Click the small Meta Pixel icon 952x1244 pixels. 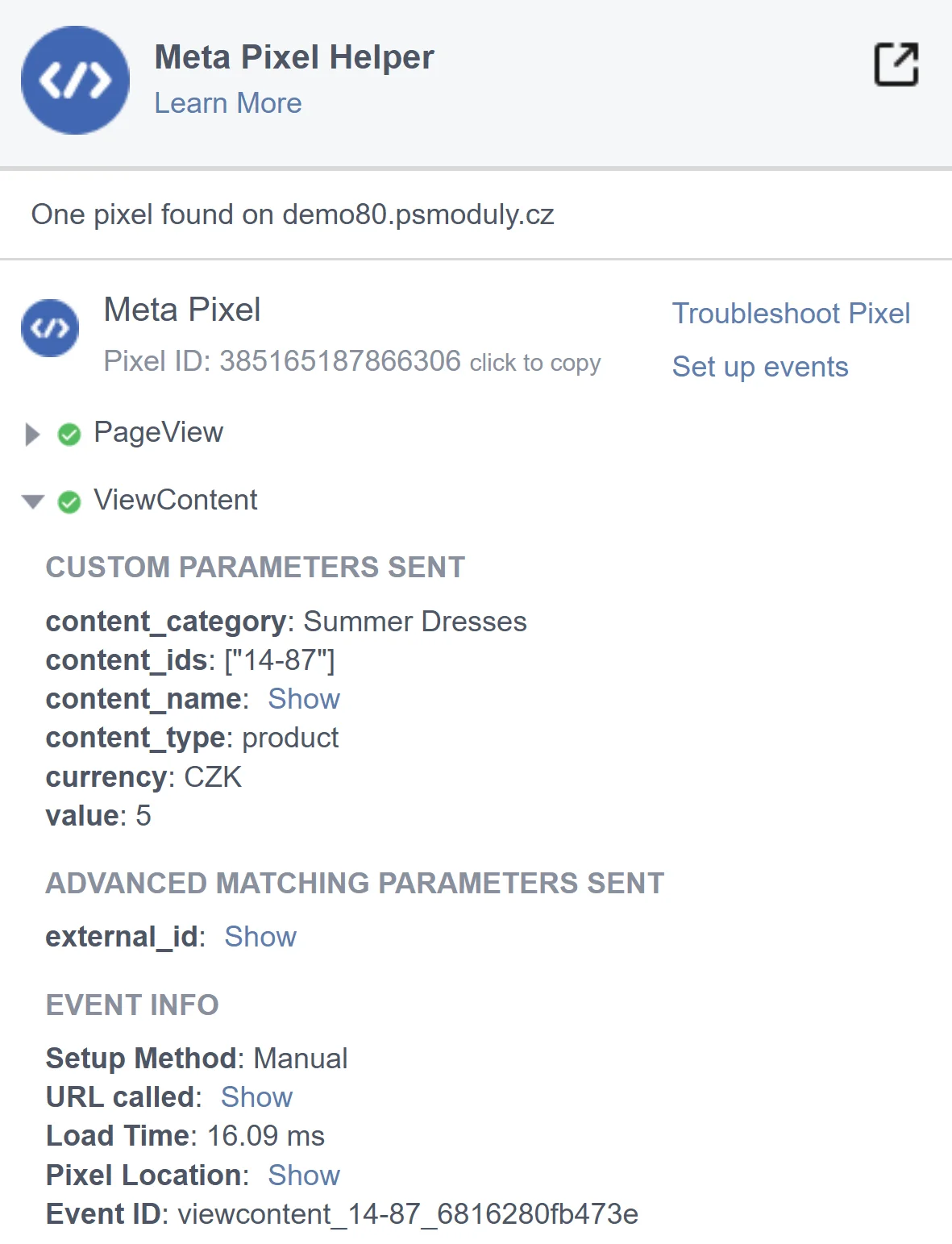click(50, 328)
